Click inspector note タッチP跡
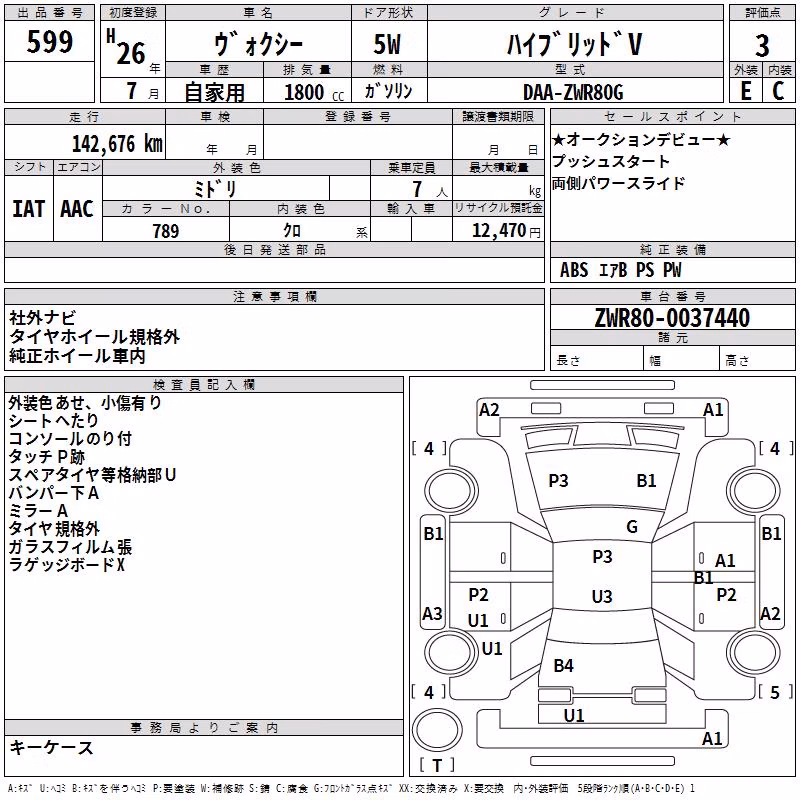 46,457
